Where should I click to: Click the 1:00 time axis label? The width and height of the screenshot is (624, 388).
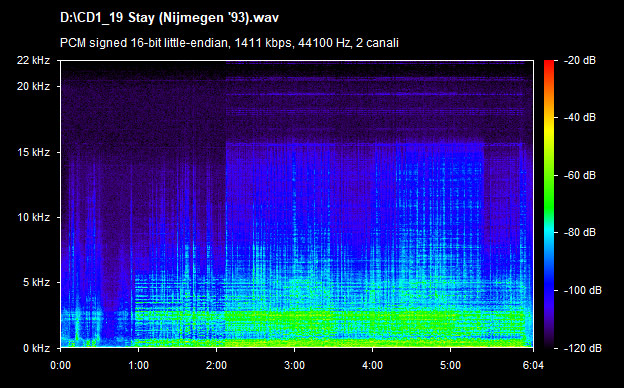coord(138,365)
